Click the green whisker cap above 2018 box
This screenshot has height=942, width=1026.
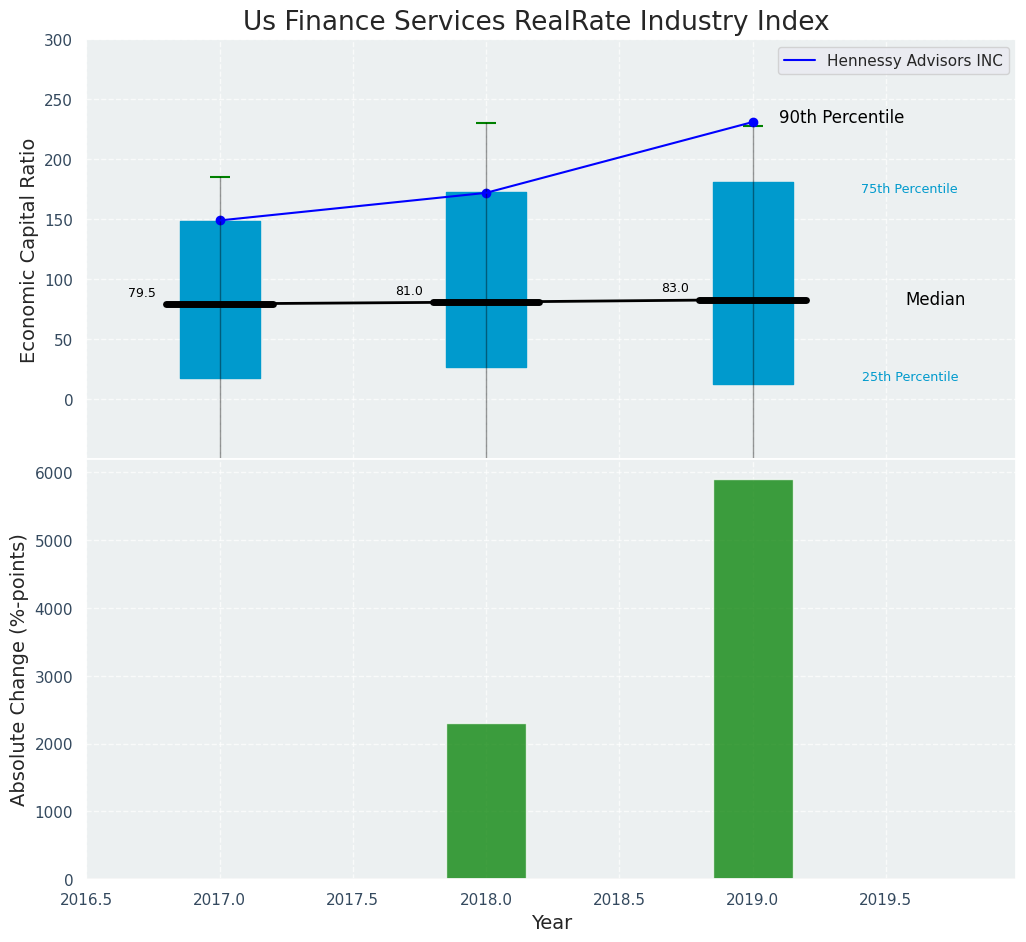pyautogui.click(x=486, y=123)
